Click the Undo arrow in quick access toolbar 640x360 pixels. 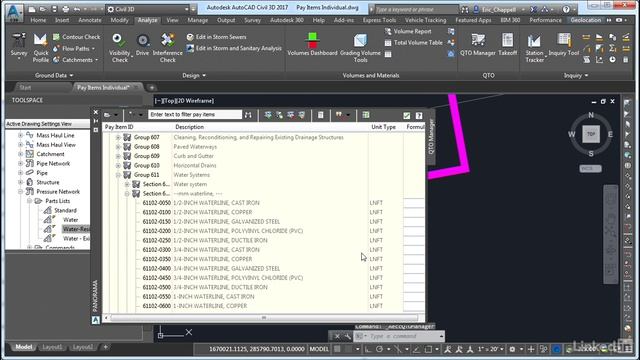[77, 9]
